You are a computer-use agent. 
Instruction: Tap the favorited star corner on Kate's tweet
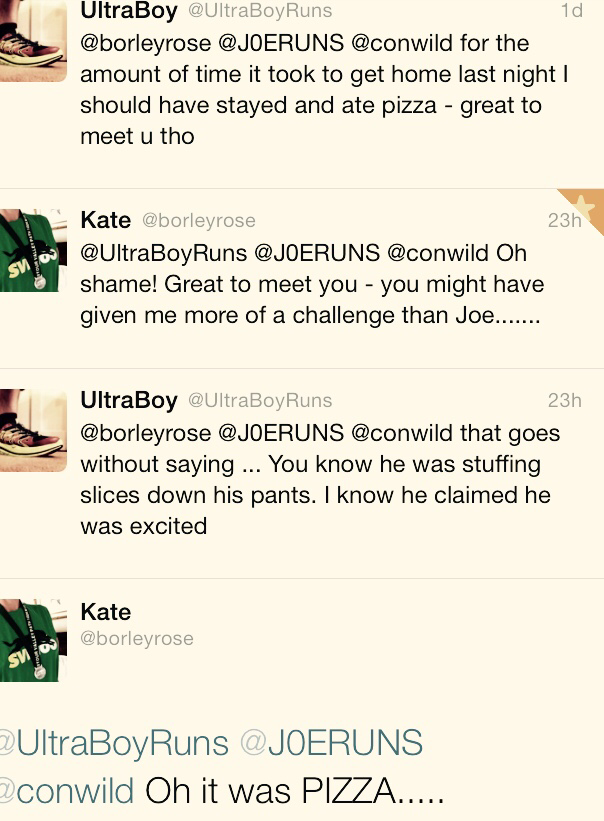tap(582, 208)
